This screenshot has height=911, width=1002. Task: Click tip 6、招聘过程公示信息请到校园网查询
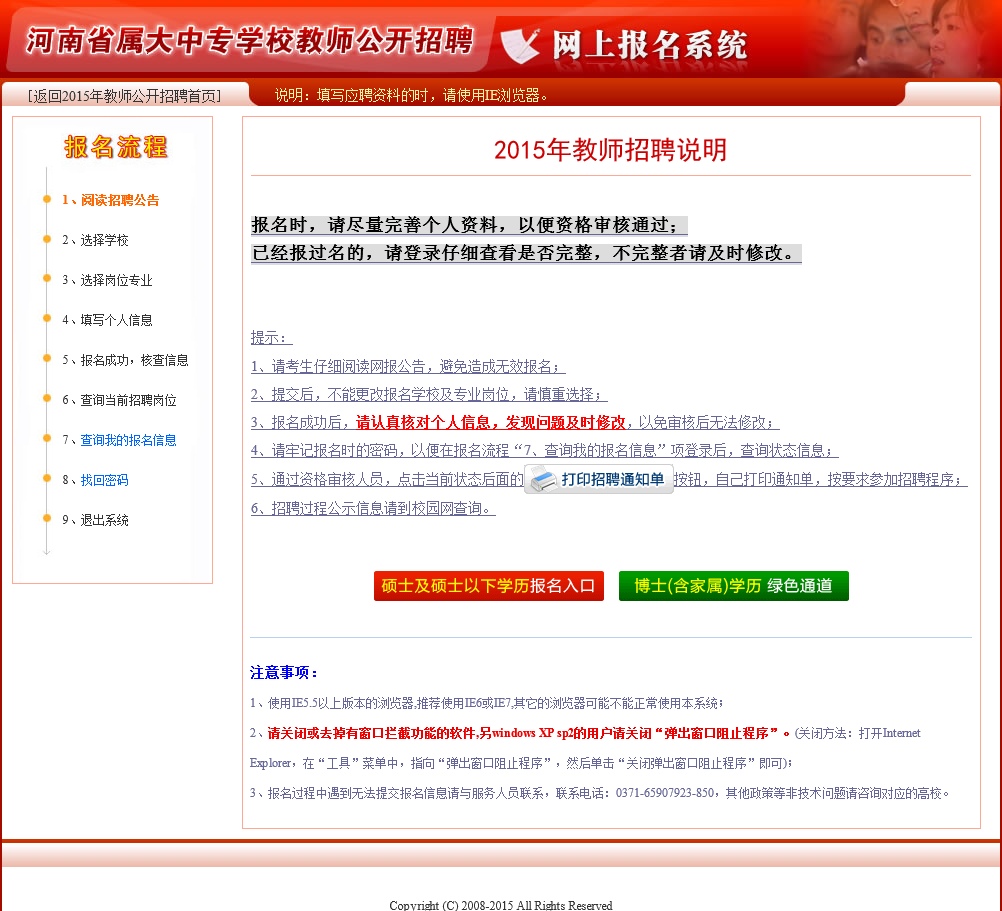click(373, 509)
